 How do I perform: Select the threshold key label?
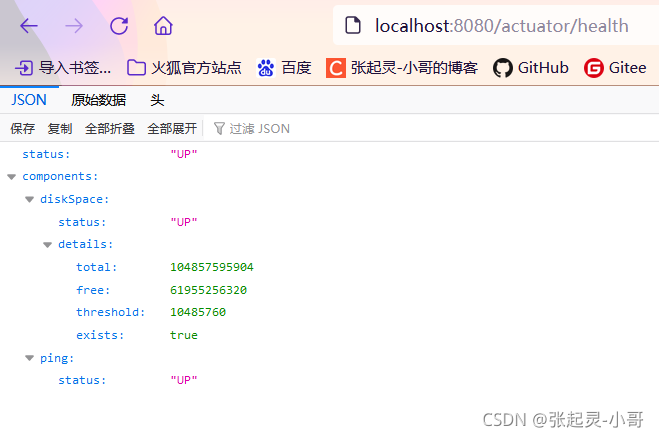(111, 312)
